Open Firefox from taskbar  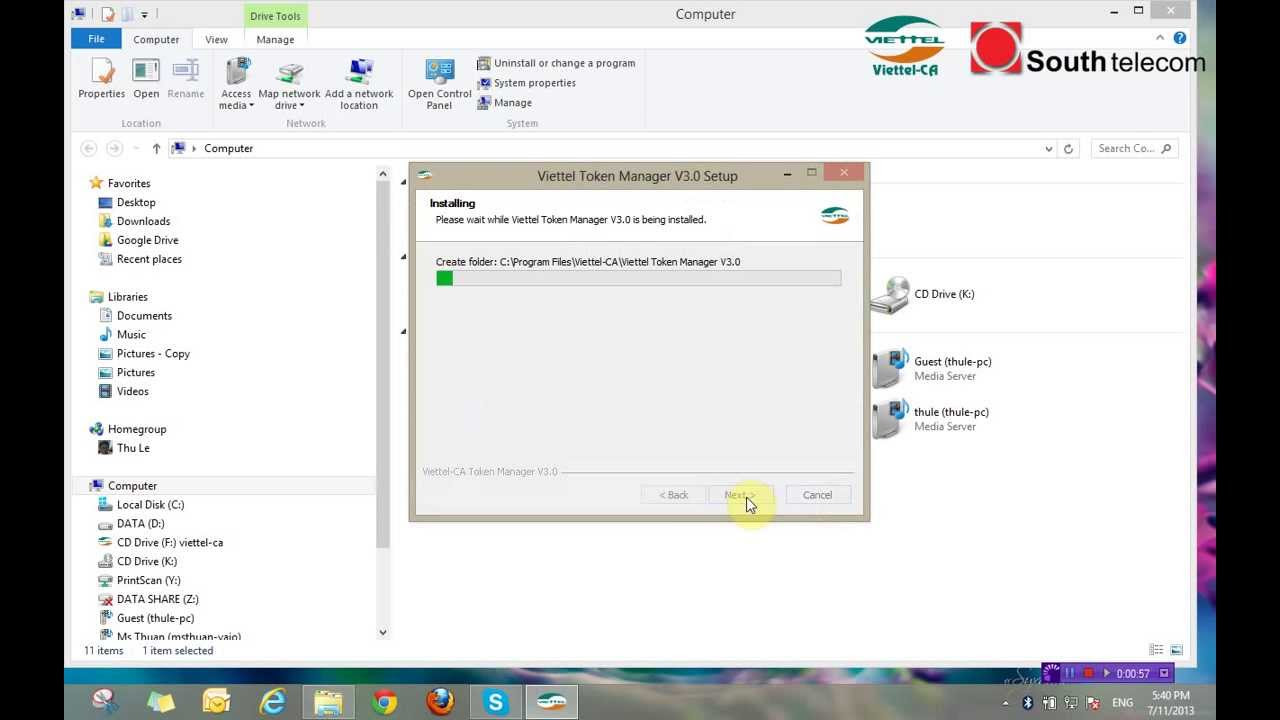[x=440, y=702]
